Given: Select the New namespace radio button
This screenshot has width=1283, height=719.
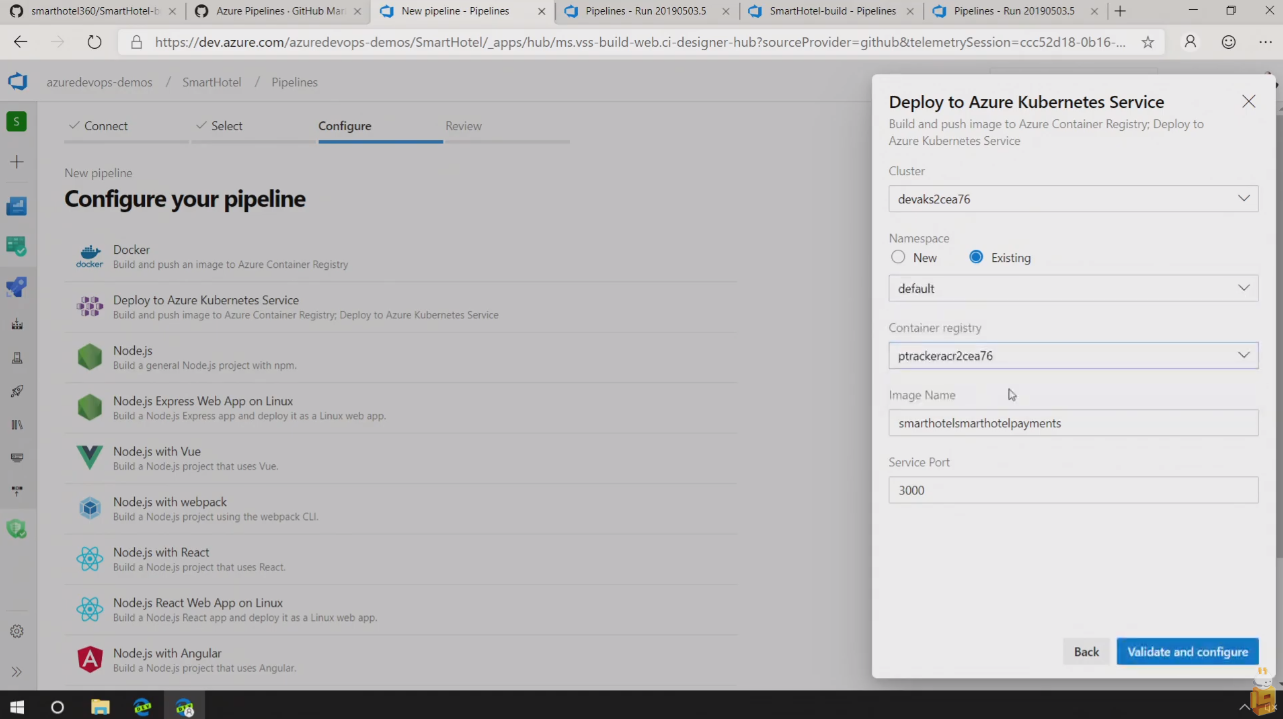Looking at the screenshot, I should pyautogui.click(x=898, y=257).
